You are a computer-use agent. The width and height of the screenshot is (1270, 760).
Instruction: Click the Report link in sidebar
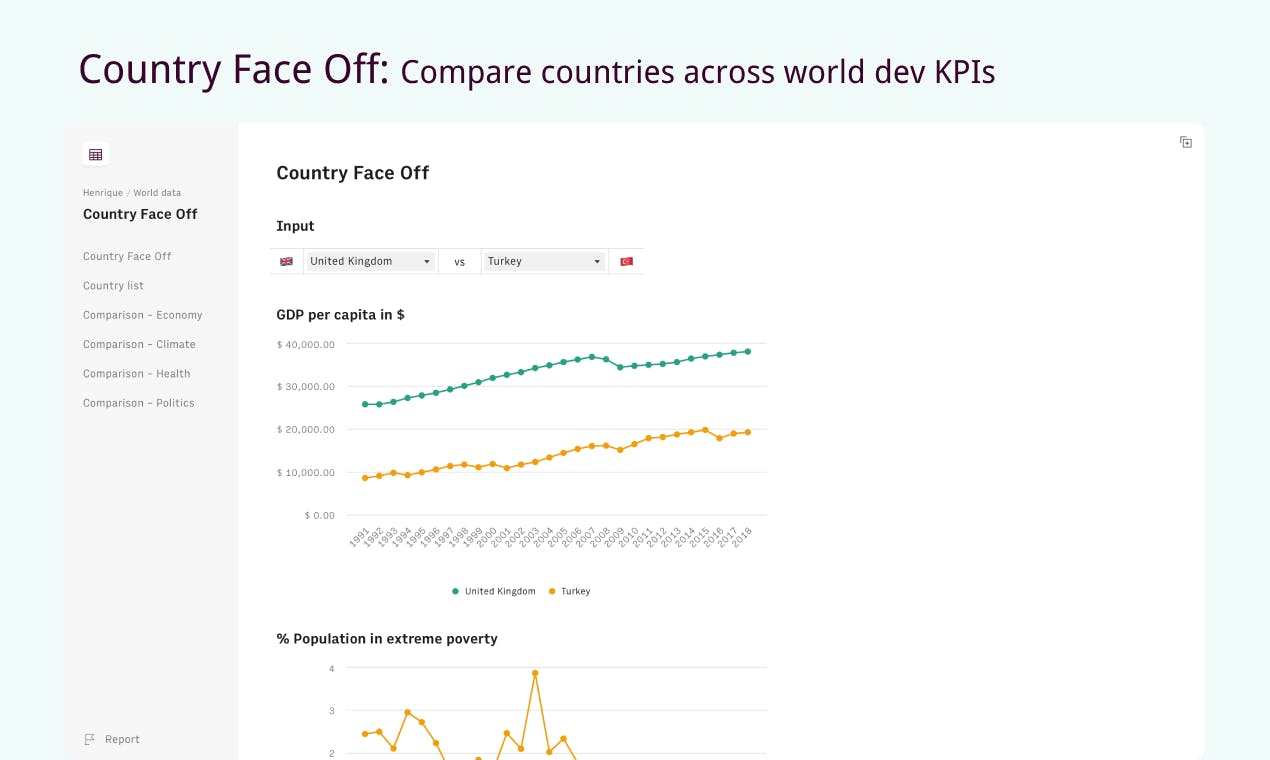click(x=122, y=739)
